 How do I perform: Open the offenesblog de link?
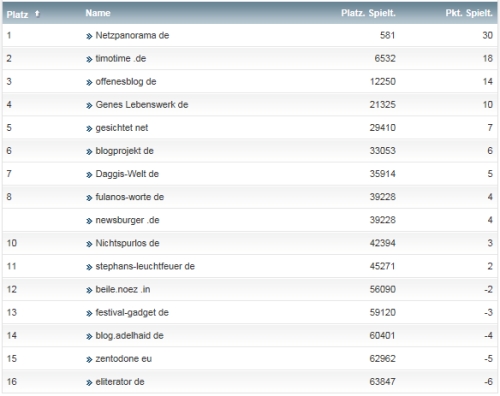click(126, 82)
